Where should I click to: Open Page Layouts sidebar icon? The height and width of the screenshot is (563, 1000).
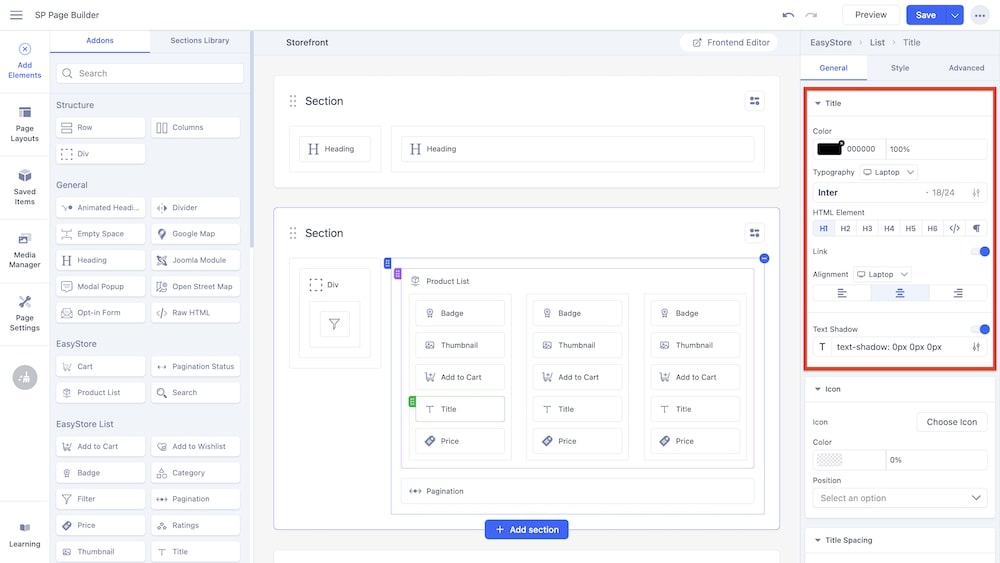(25, 124)
